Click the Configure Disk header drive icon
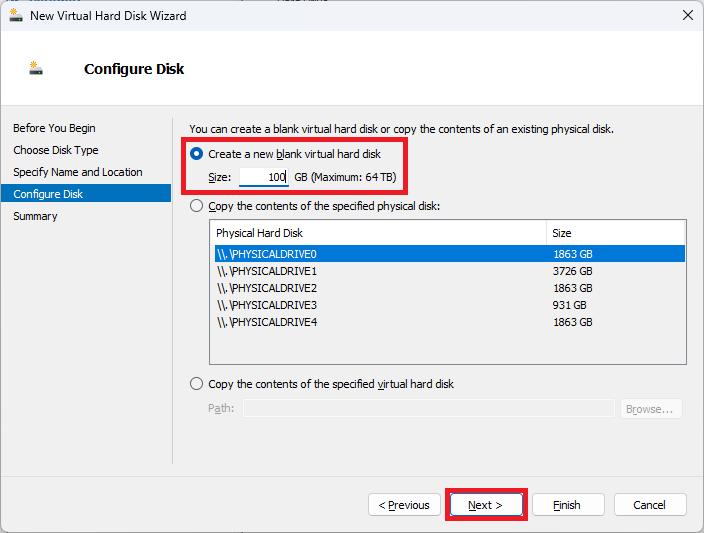Screen dimensions: 704x533 [x=36, y=68]
